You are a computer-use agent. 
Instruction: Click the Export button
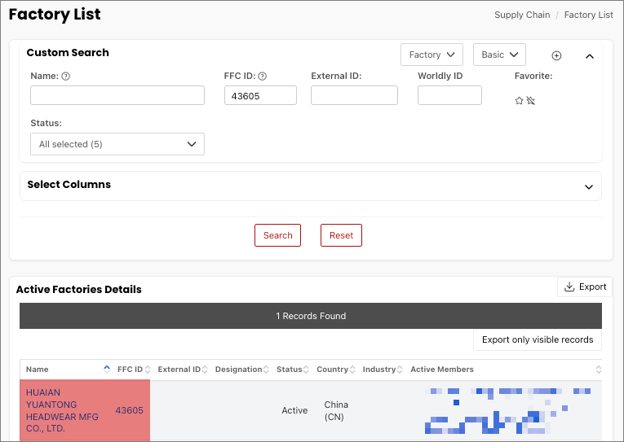(585, 287)
